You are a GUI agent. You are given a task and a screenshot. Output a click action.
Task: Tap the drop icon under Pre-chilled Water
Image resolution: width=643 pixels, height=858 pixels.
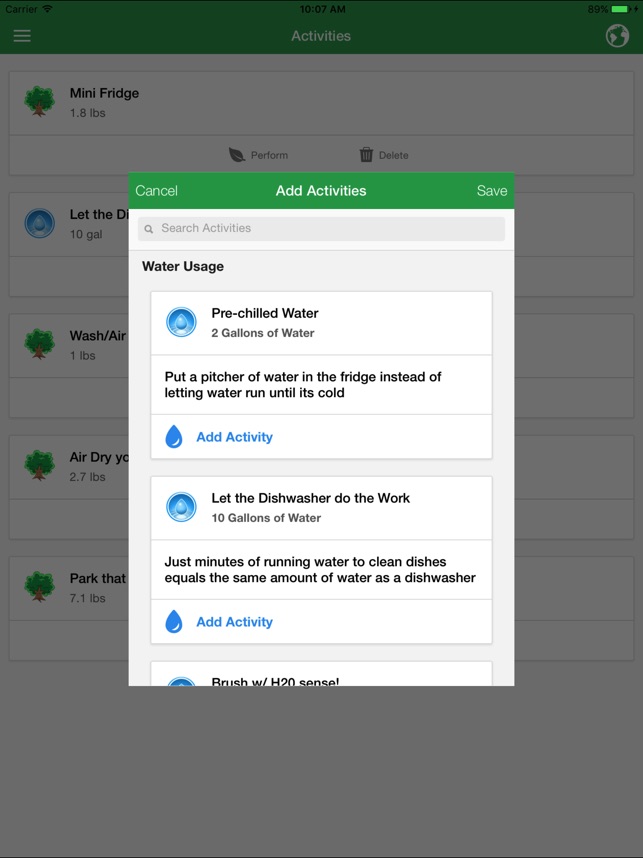point(173,437)
